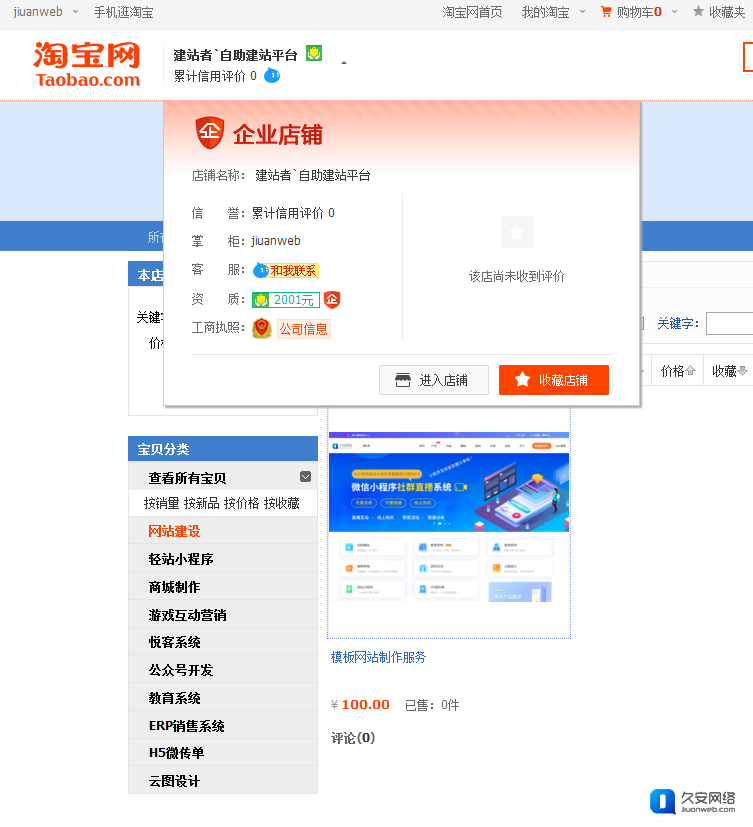
Task: Select H5微传单 category
Action: [x=176, y=753]
